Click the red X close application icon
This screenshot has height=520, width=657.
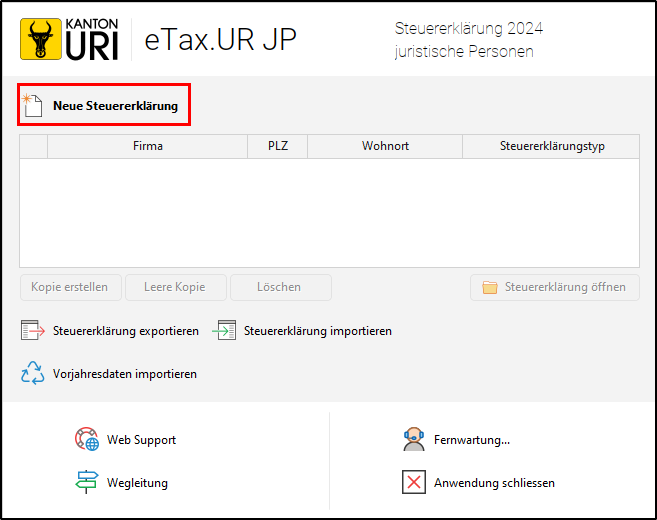(x=414, y=482)
